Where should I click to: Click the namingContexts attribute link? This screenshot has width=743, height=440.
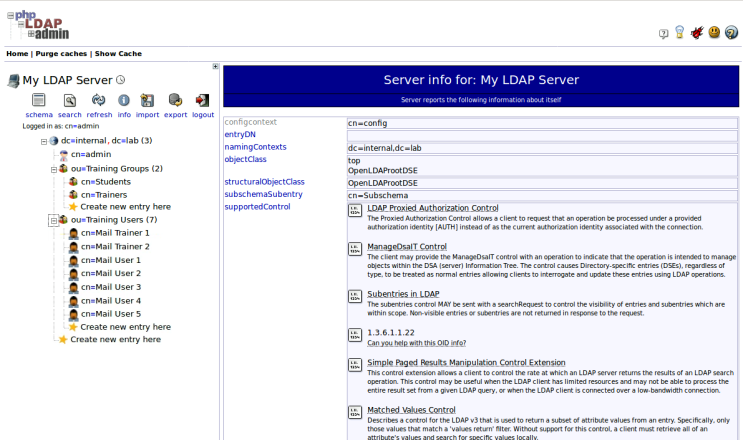[x=255, y=147]
